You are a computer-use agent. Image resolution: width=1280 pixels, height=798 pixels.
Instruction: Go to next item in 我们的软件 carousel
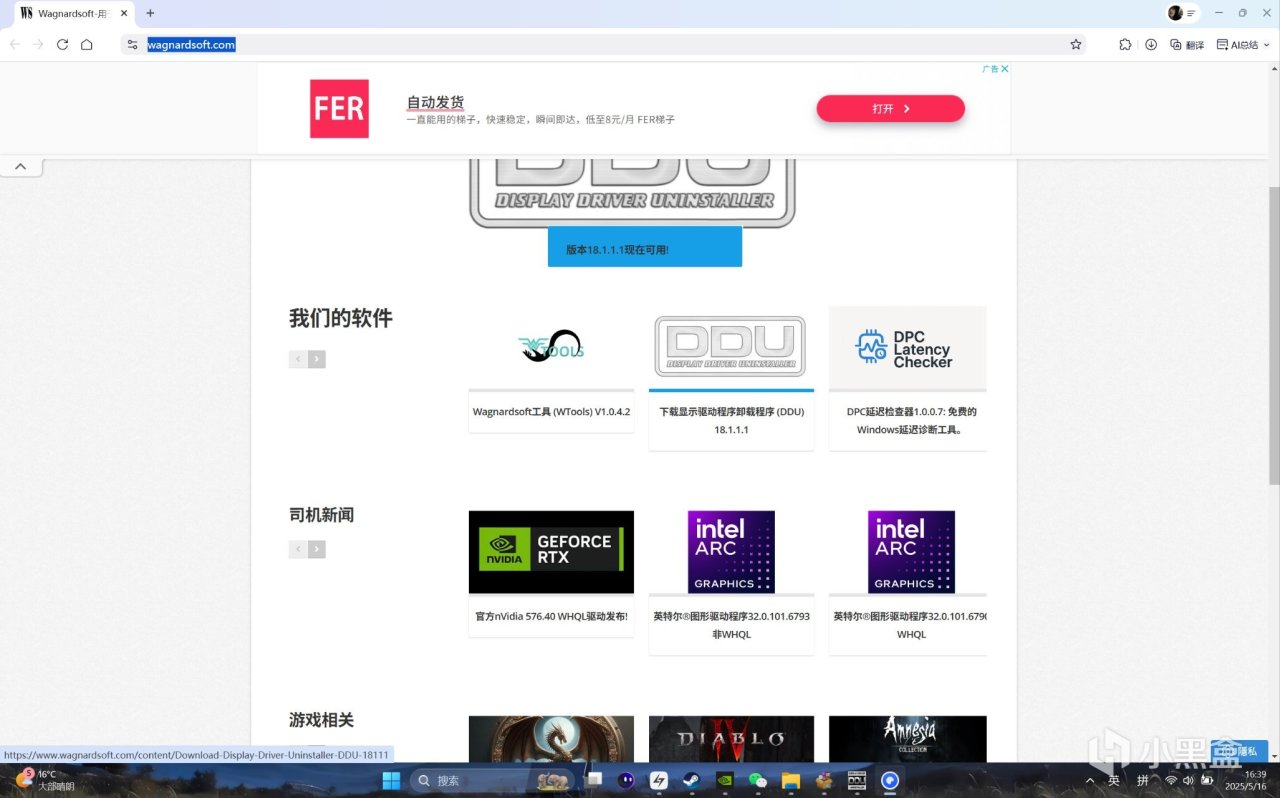click(317, 359)
